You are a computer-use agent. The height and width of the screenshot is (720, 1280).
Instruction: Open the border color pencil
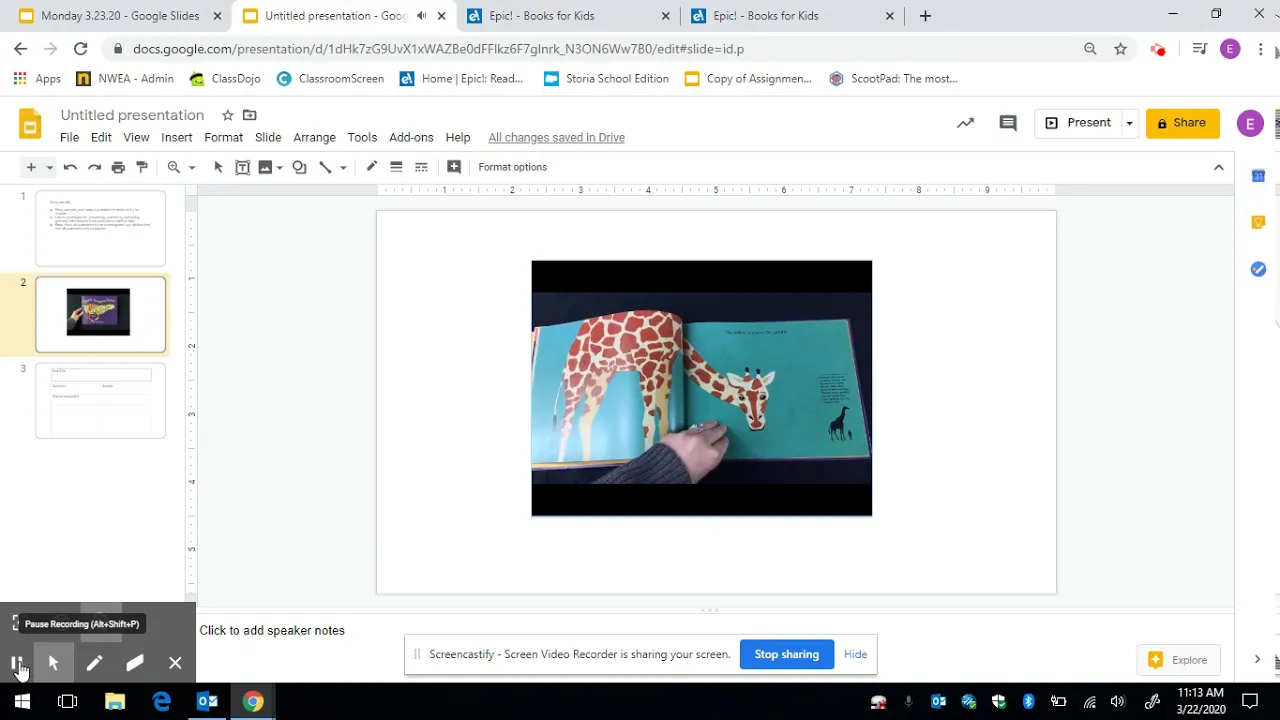tap(372, 167)
